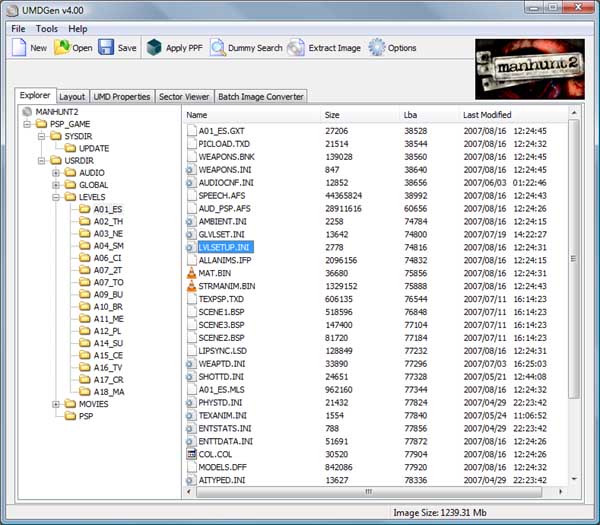
Task: Click the file icon beside SPEECH.AFS
Action: (x=191, y=196)
